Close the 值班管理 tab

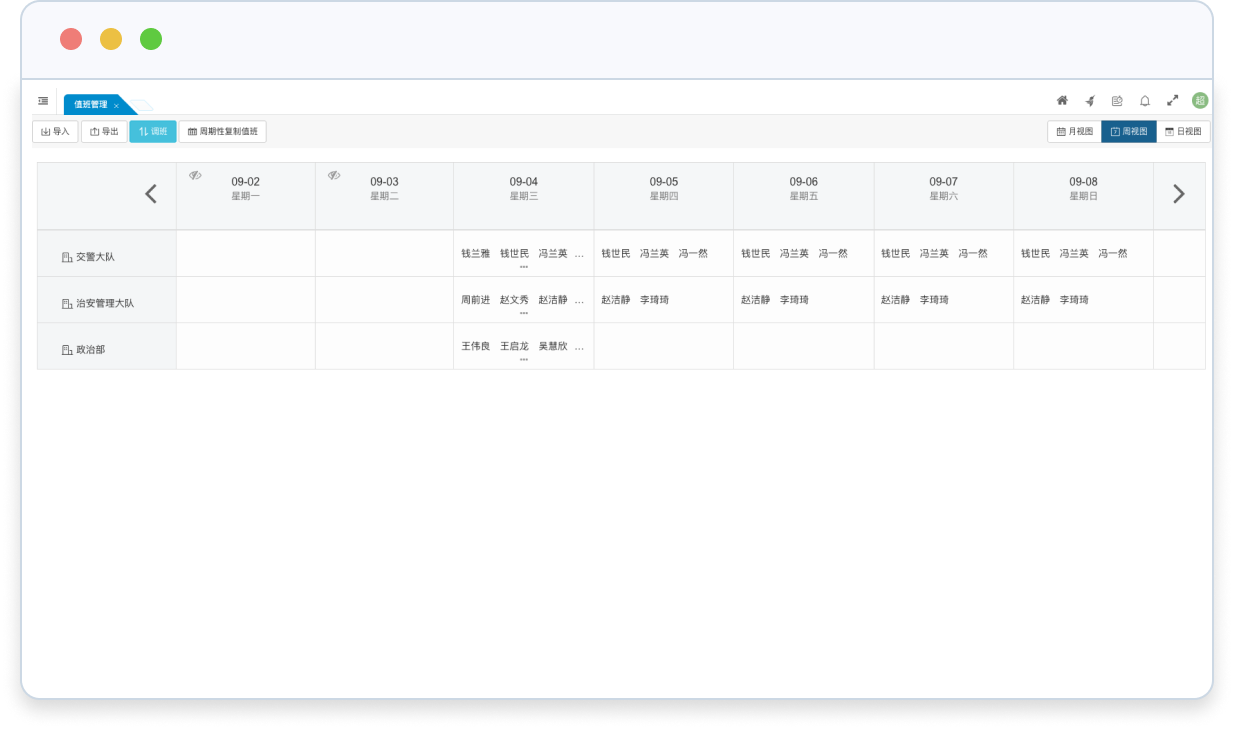click(117, 106)
